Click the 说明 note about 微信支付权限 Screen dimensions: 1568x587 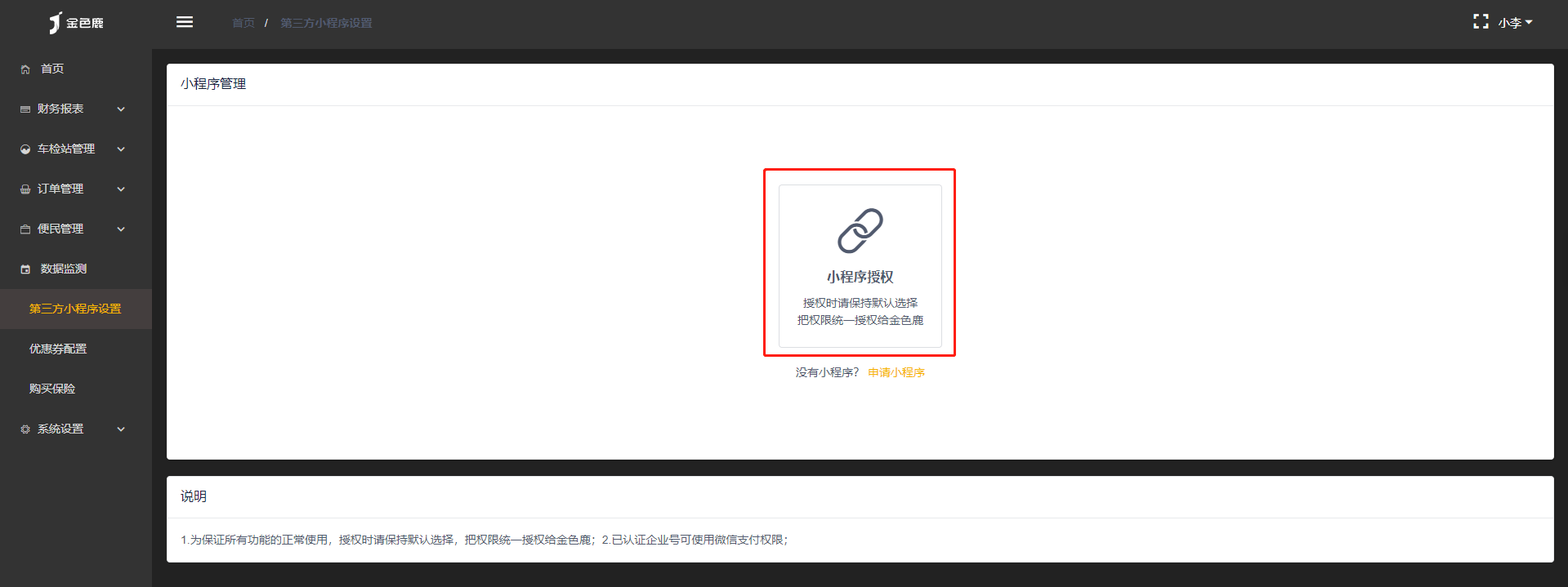pos(695,540)
